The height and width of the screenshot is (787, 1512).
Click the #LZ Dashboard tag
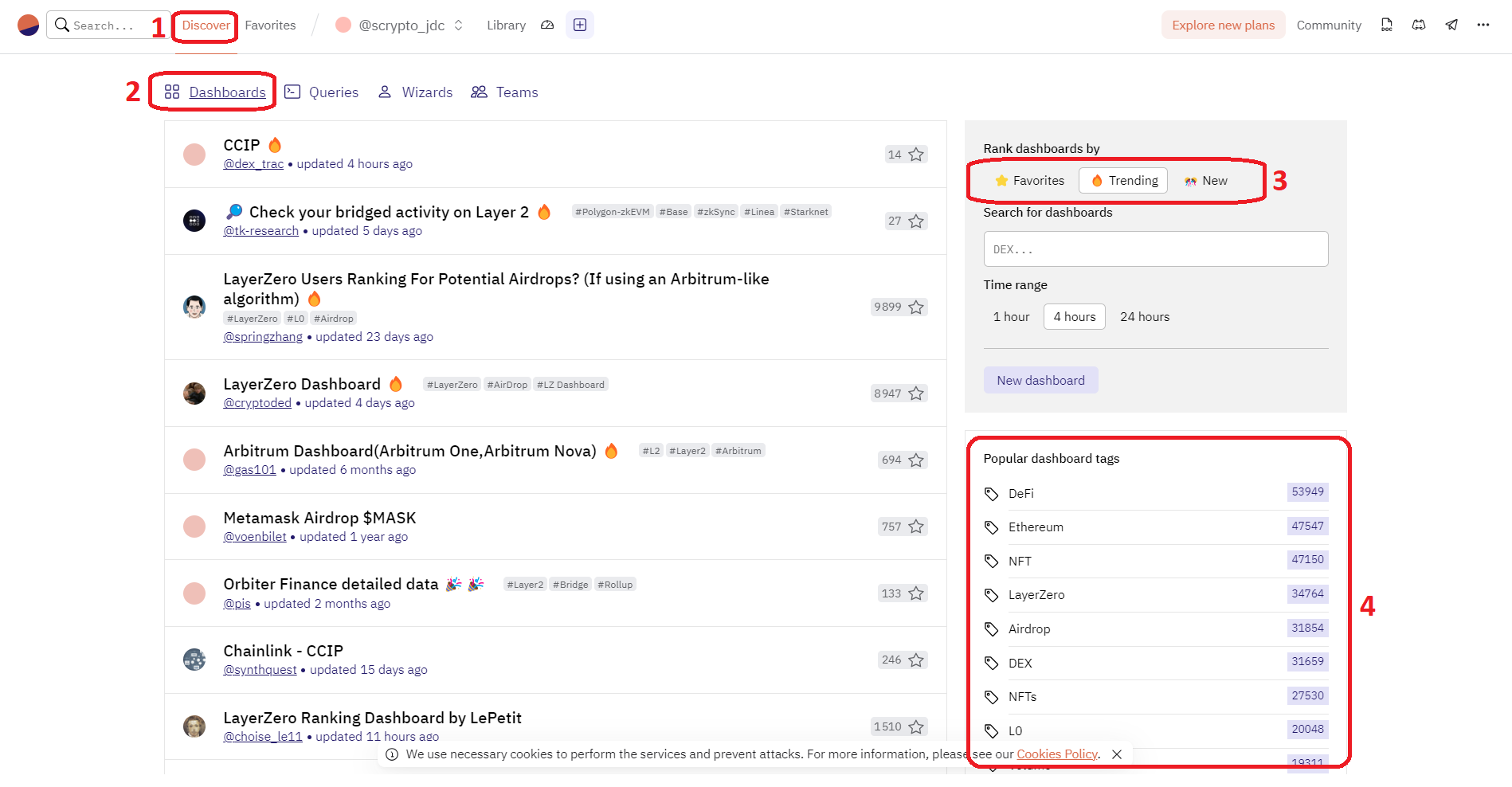(570, 385)
